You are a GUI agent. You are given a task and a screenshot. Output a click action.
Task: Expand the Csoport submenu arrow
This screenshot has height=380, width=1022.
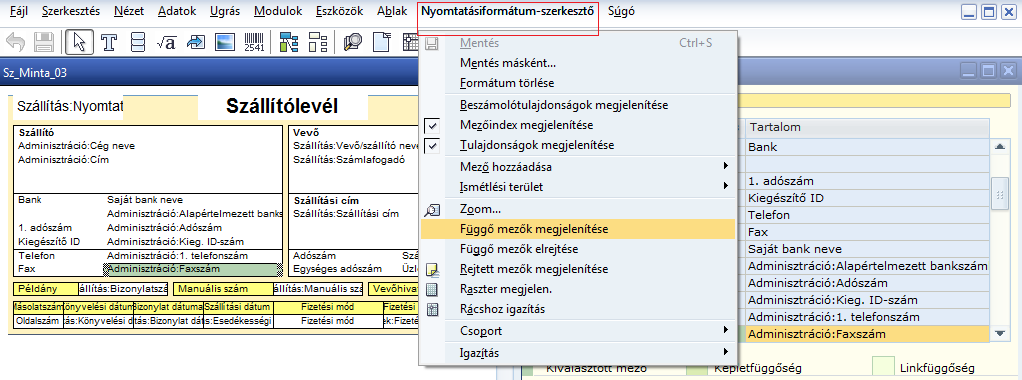(x=725, y=330)
